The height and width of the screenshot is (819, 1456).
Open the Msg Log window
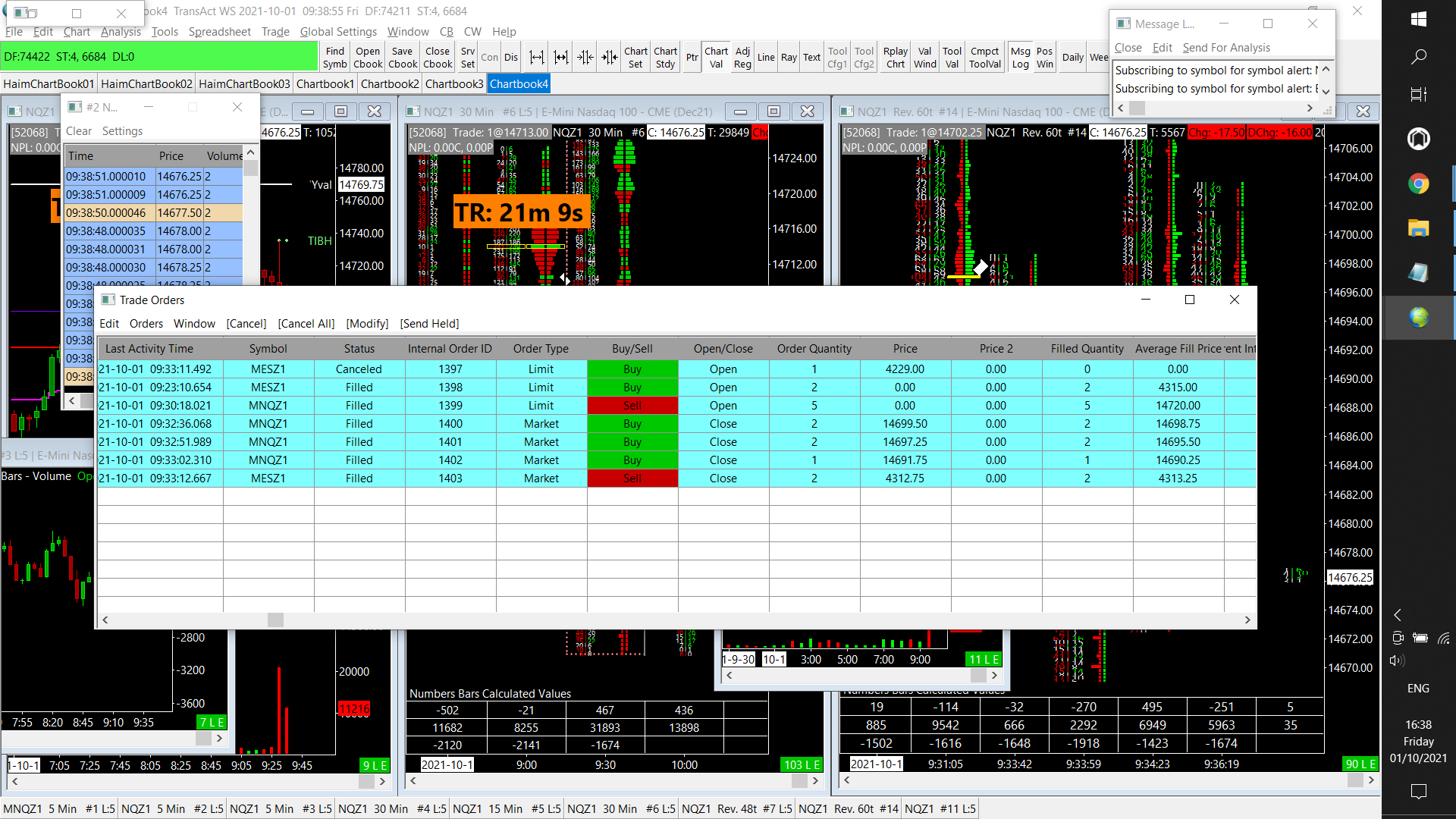[1020, 58]
